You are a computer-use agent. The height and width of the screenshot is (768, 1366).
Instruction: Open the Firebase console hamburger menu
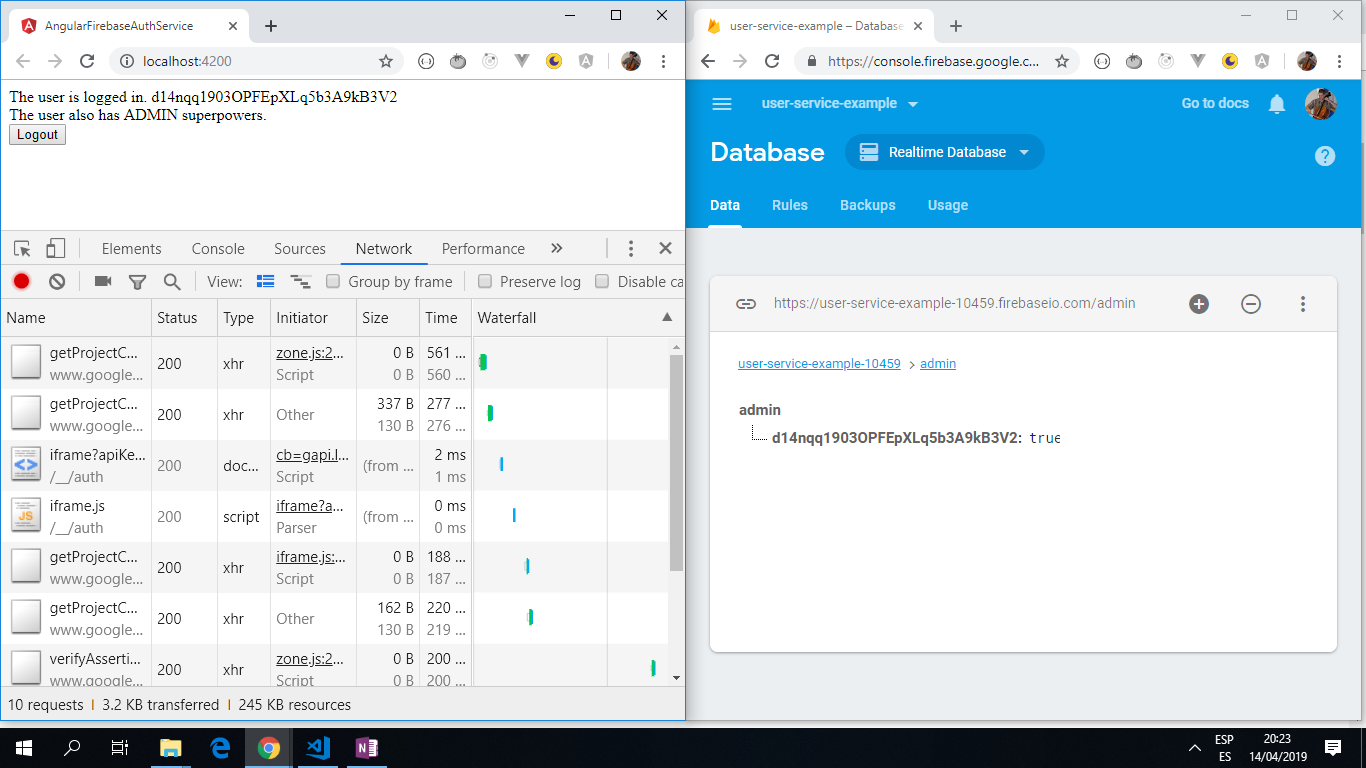(x=722, y=104)
